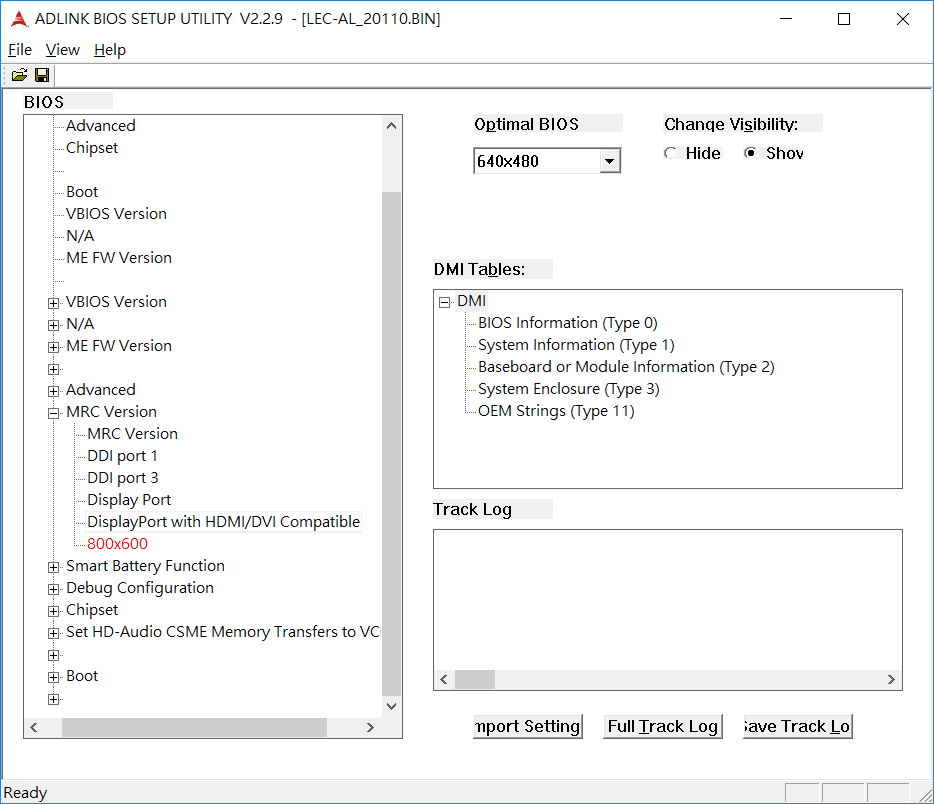Expand the Boot node with plus box

point(54,678)
